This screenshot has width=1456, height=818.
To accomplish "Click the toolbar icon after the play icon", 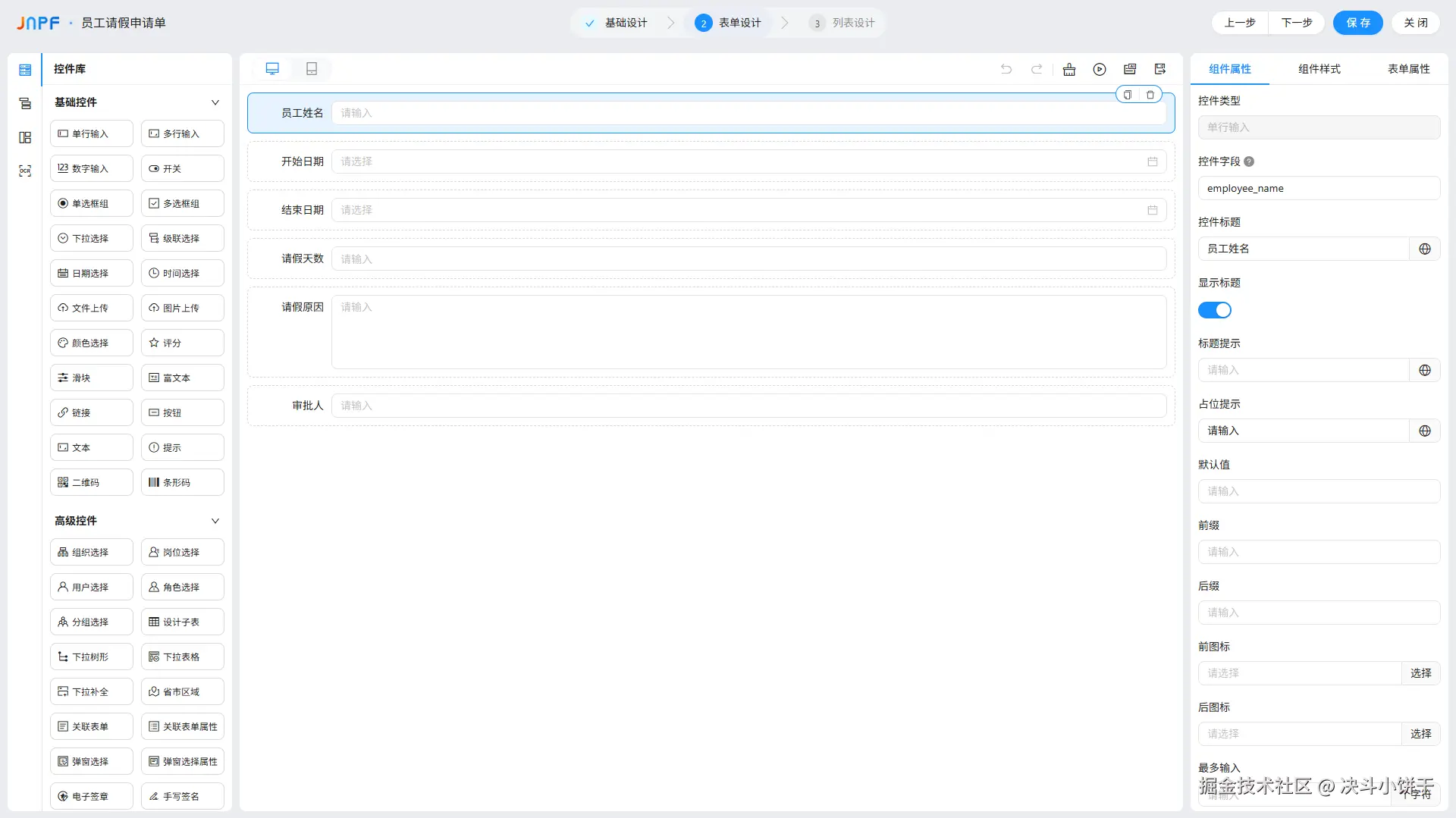I will coord(1130,69).
